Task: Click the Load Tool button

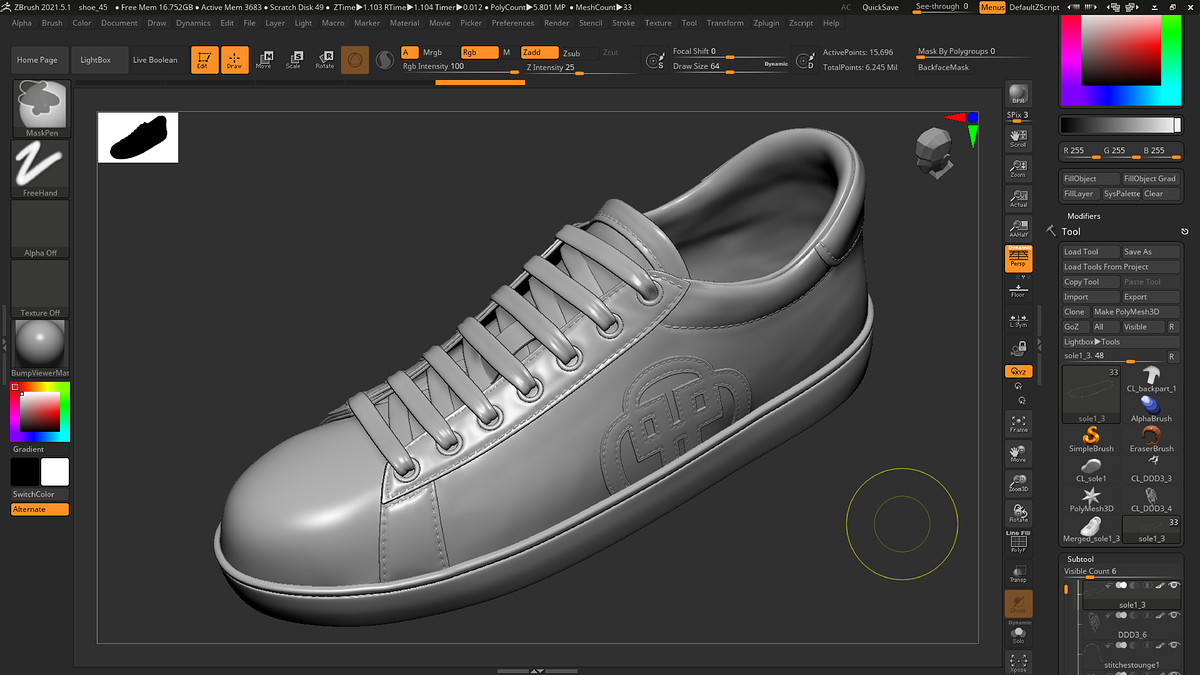Action: (1089, 252)
